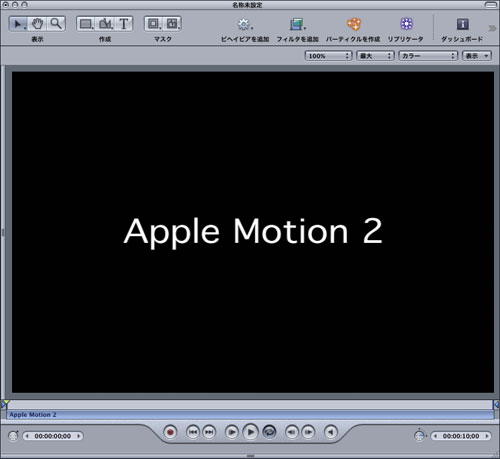Click the make particles icon
This screenshot has height=459, width=500.
click(353, 24)
